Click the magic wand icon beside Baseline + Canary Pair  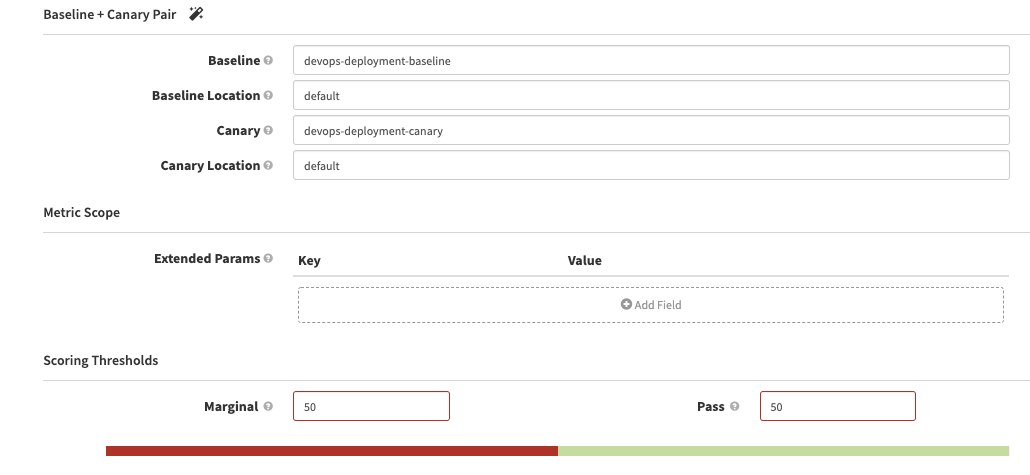[196, 14]
